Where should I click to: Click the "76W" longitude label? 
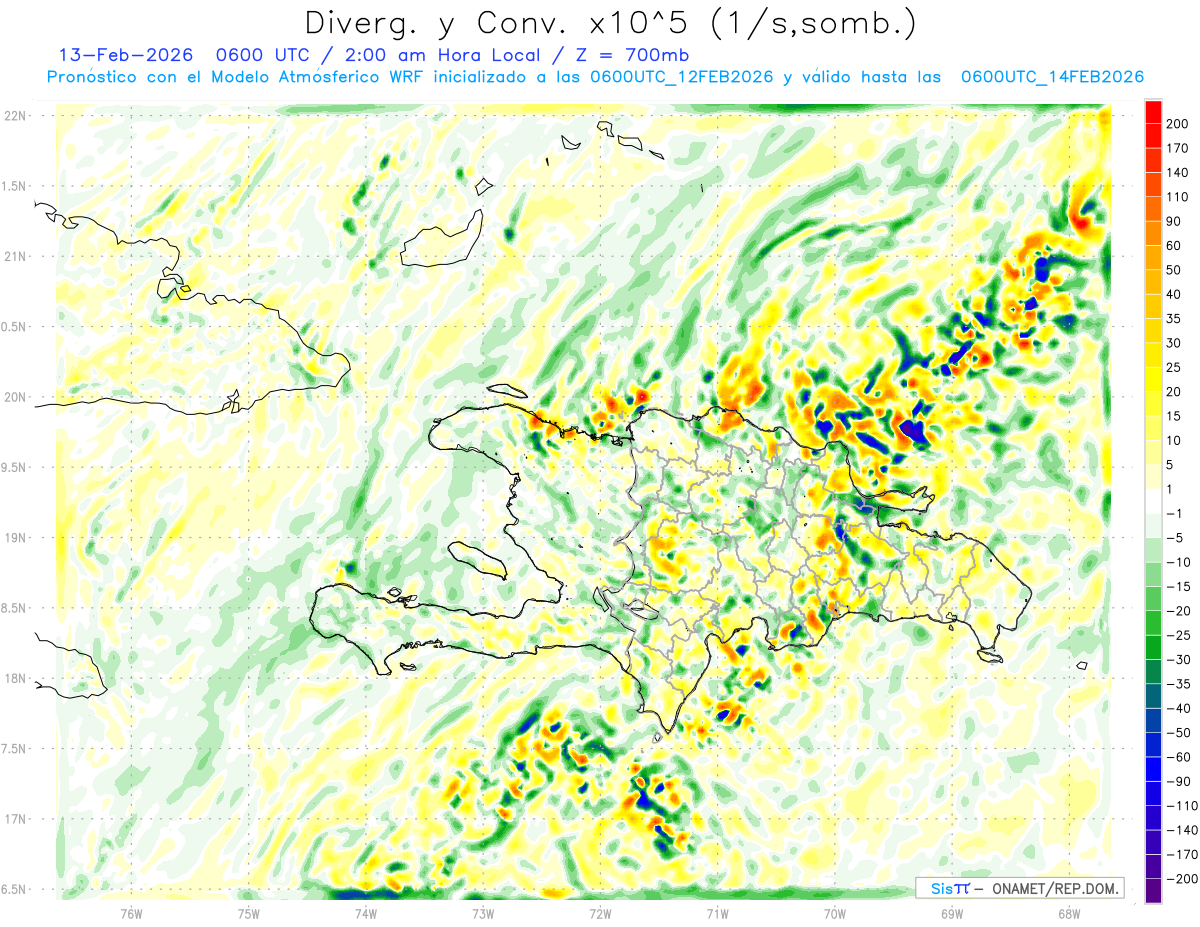131,913
